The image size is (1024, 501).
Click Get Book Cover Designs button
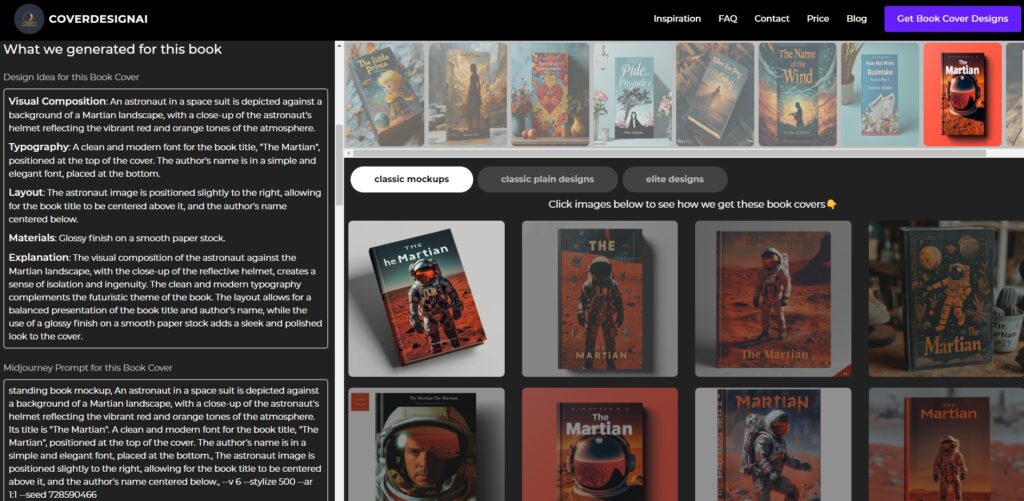pyautogui.click(x=952, y=18)
